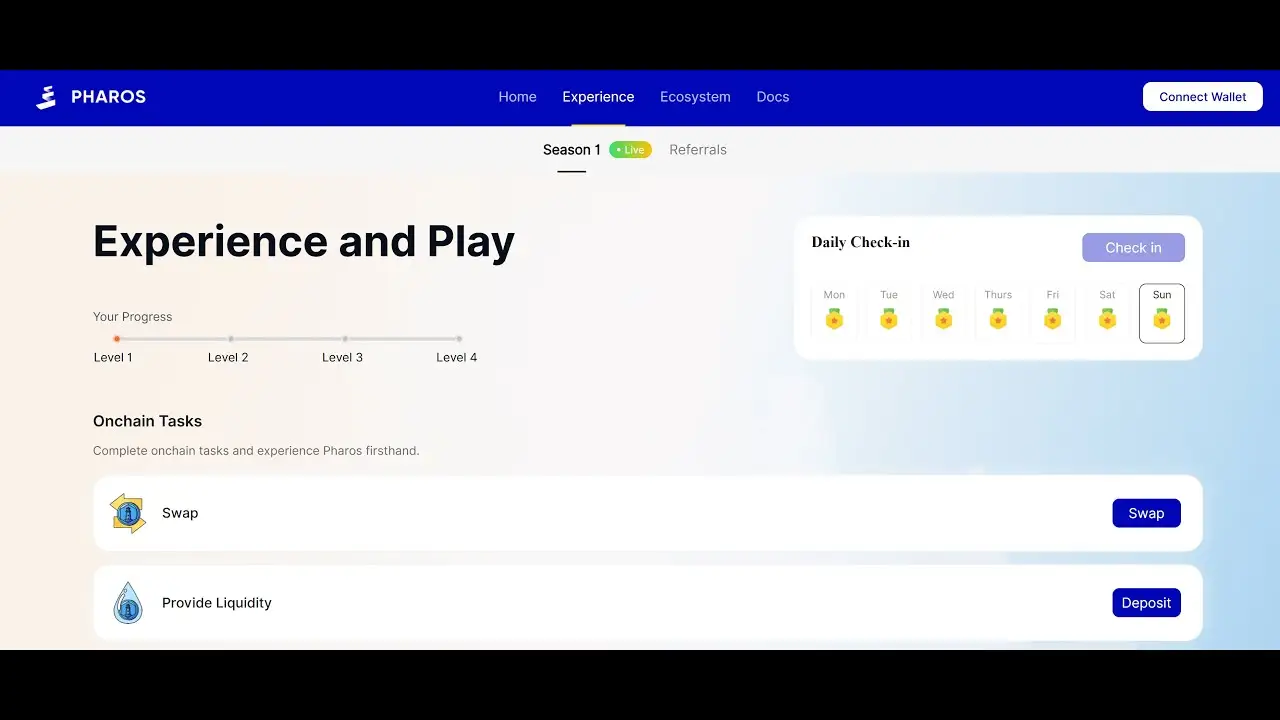This screenshot has width=1280, height=720.
Task: Click the Check in button
Action: pyautogui.click(x=1133, y=248)
